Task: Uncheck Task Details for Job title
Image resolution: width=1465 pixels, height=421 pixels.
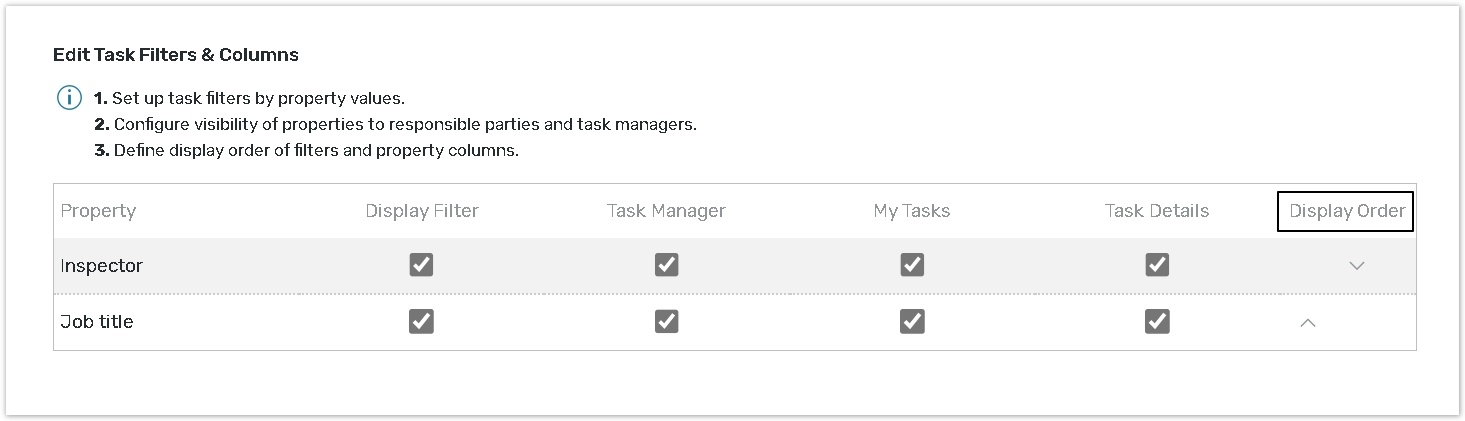Action: 1157,321
